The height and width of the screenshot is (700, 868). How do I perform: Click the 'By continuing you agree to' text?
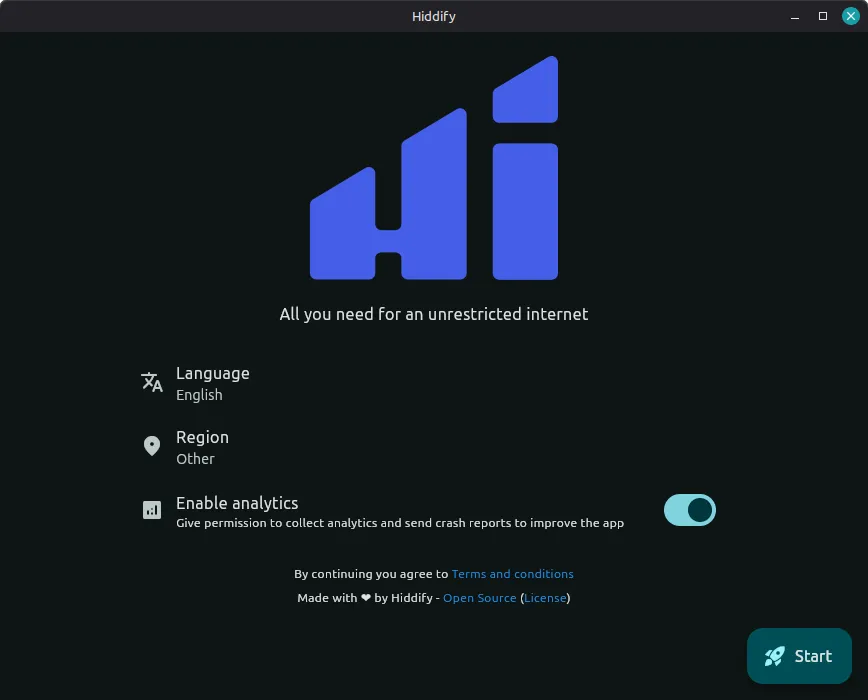coord(371,574)
